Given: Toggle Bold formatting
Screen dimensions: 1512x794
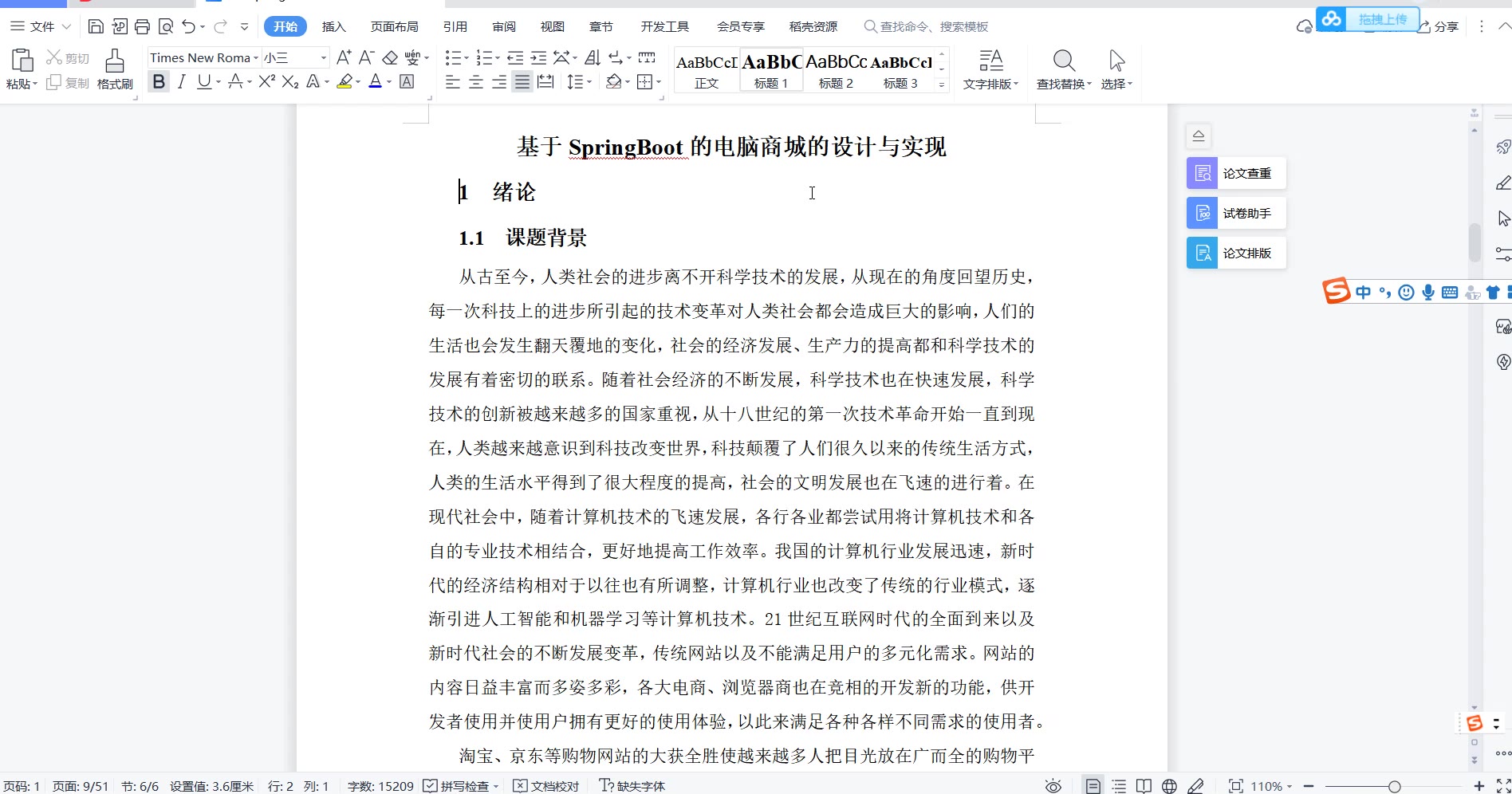Looking at the screenshot, I should (159, 81).
